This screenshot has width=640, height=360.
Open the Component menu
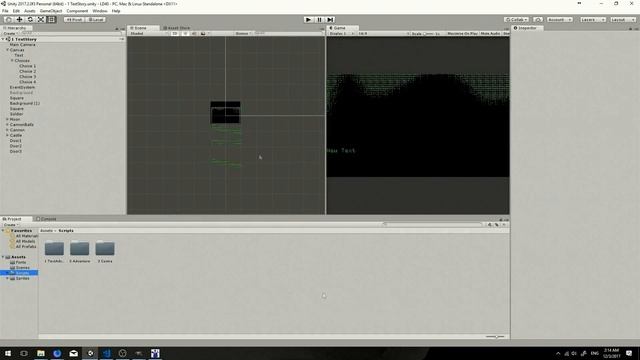click(77, 11)
